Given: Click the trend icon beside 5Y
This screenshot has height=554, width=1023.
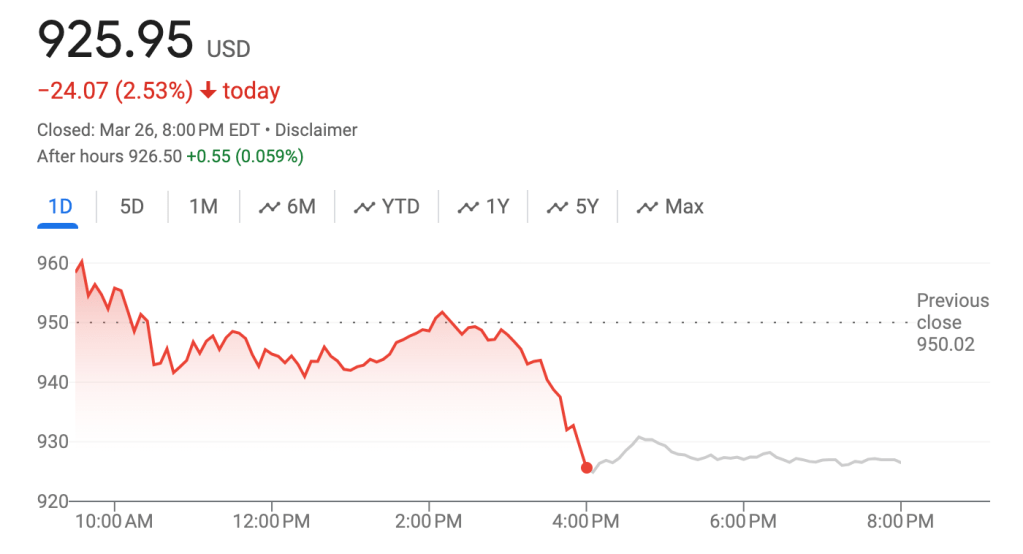Looking at the screenshot, I should (557, 208).
